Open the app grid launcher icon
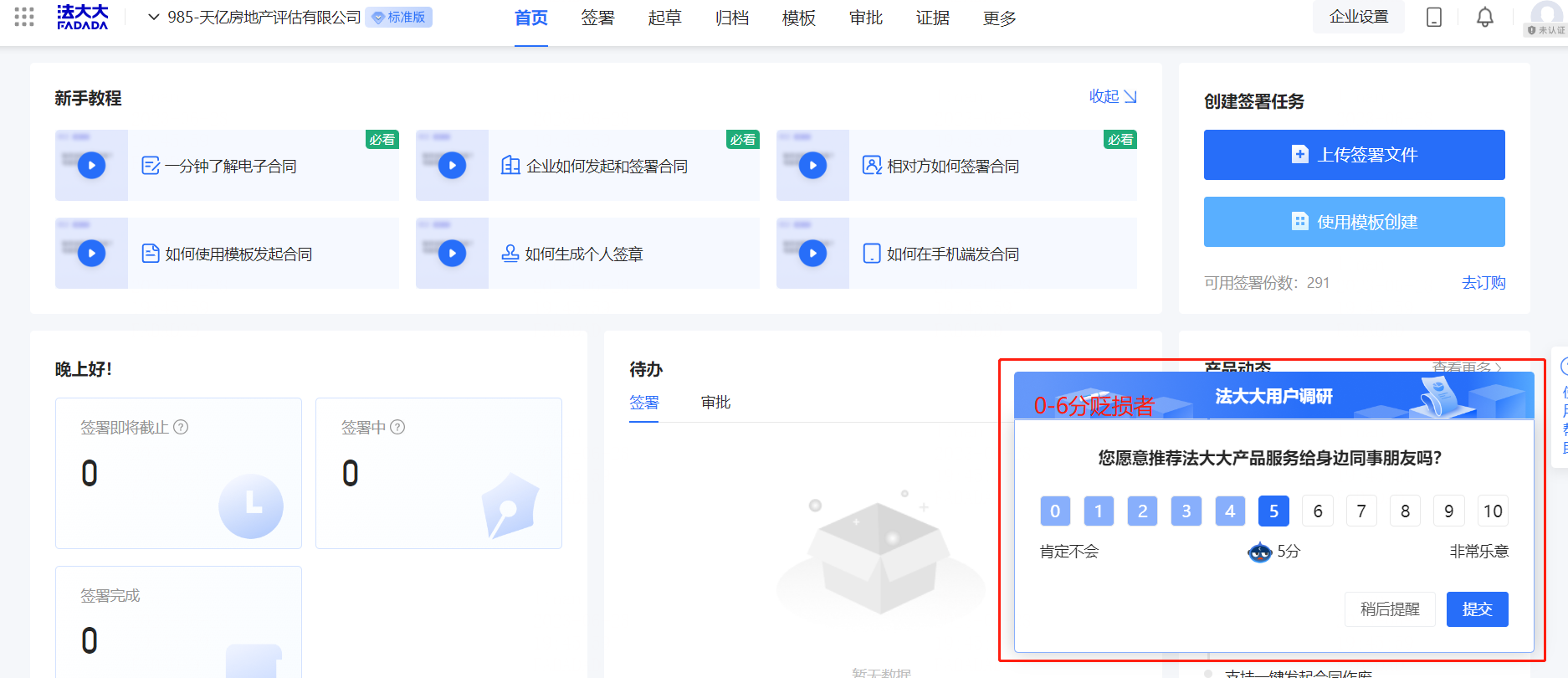Screen dimensions: 1568x678 (24, 17)
